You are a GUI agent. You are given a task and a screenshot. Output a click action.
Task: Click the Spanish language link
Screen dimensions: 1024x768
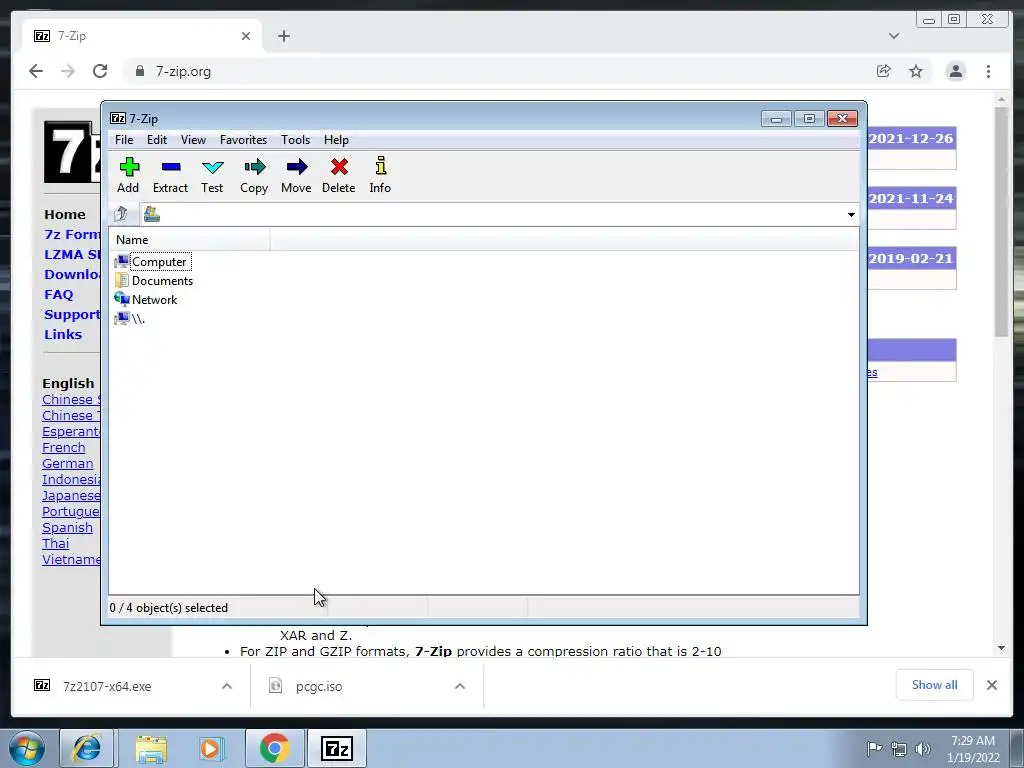67,528
